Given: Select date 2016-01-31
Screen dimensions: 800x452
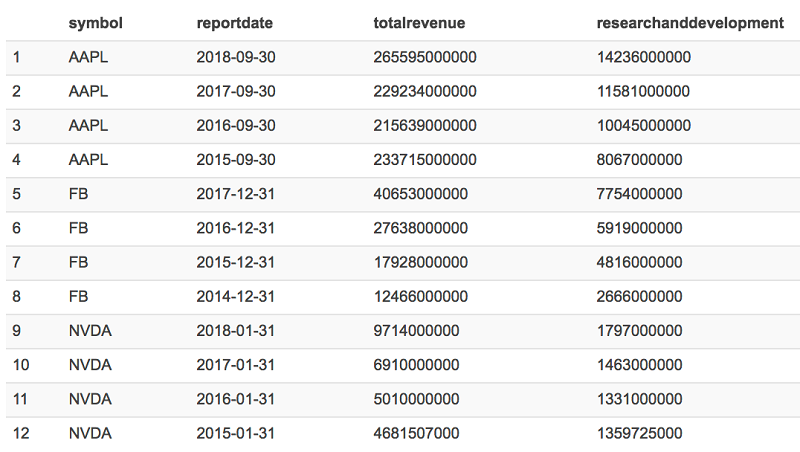Looking at the screenshot, I should [x=236, y=399].
